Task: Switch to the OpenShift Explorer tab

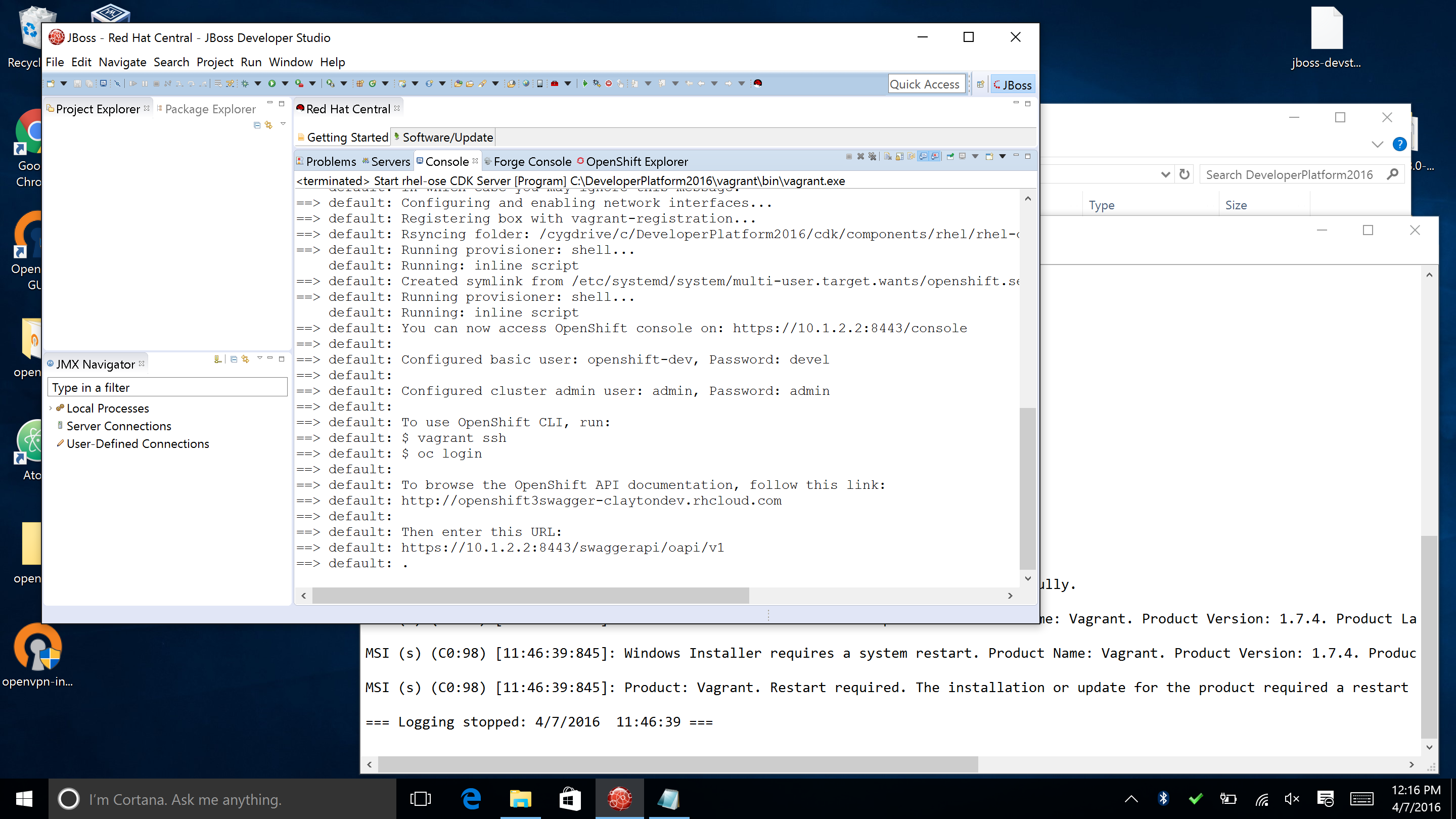Action: (636, 162)
